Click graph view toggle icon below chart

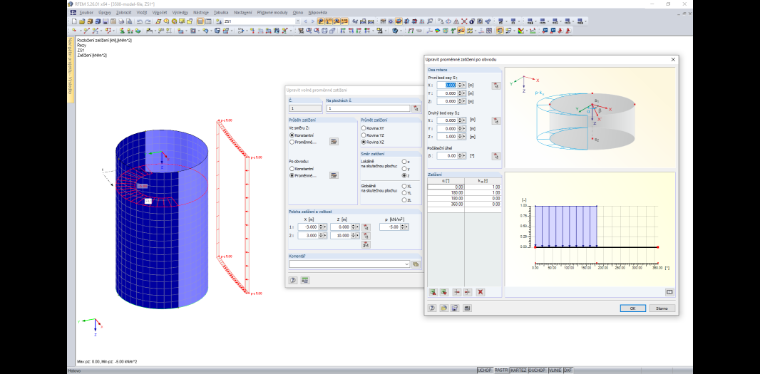point(670,292)
